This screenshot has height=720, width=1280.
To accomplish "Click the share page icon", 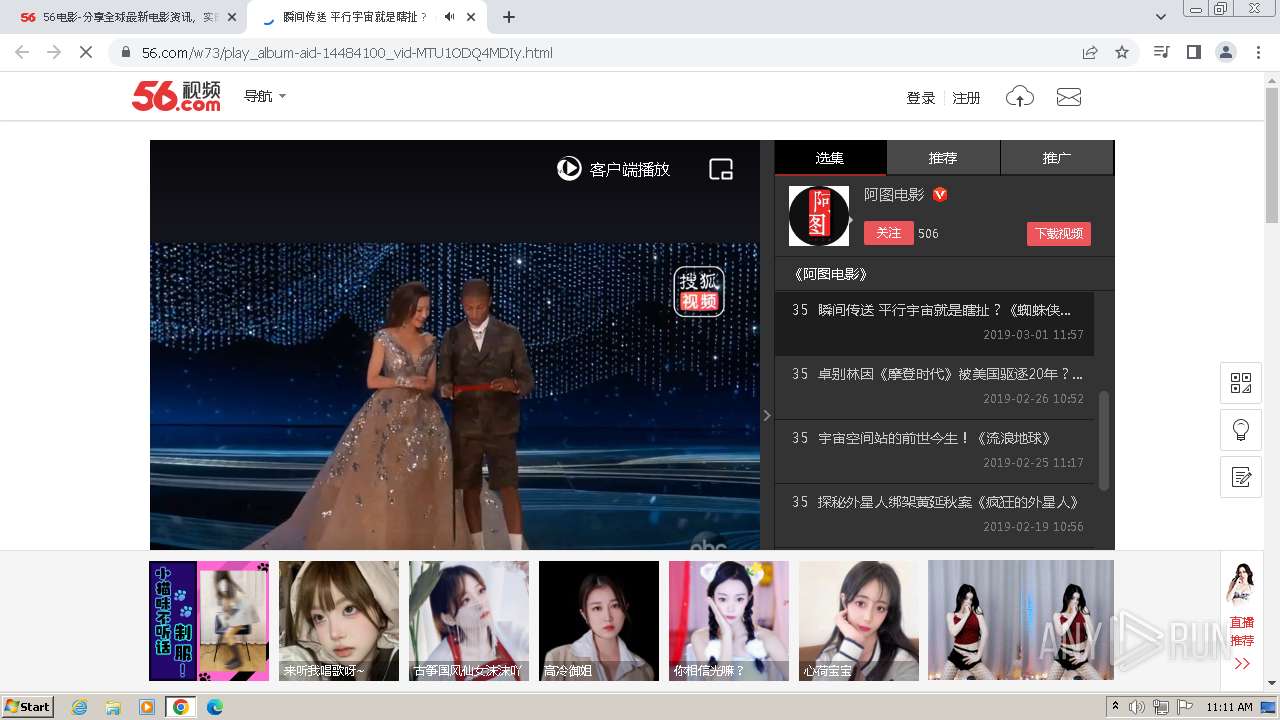I will point(1090,52).
